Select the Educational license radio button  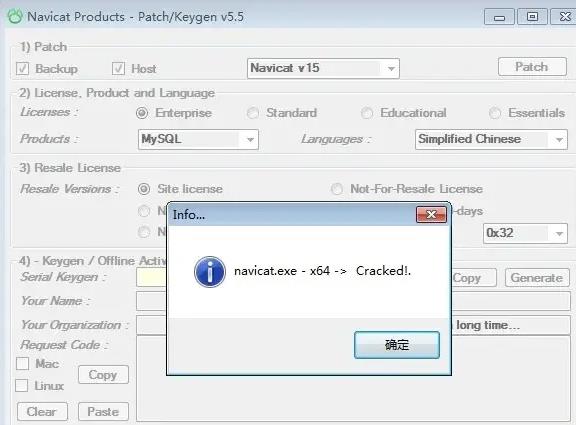point(367,113)
